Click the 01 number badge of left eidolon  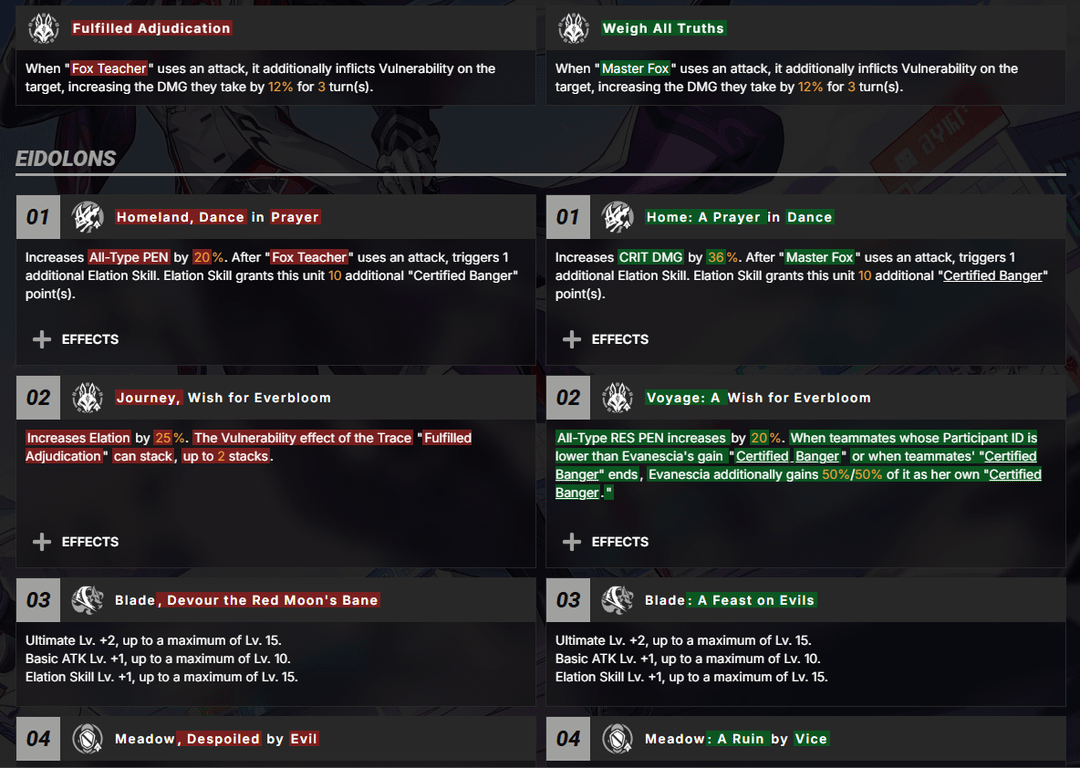tap(38, 217)
